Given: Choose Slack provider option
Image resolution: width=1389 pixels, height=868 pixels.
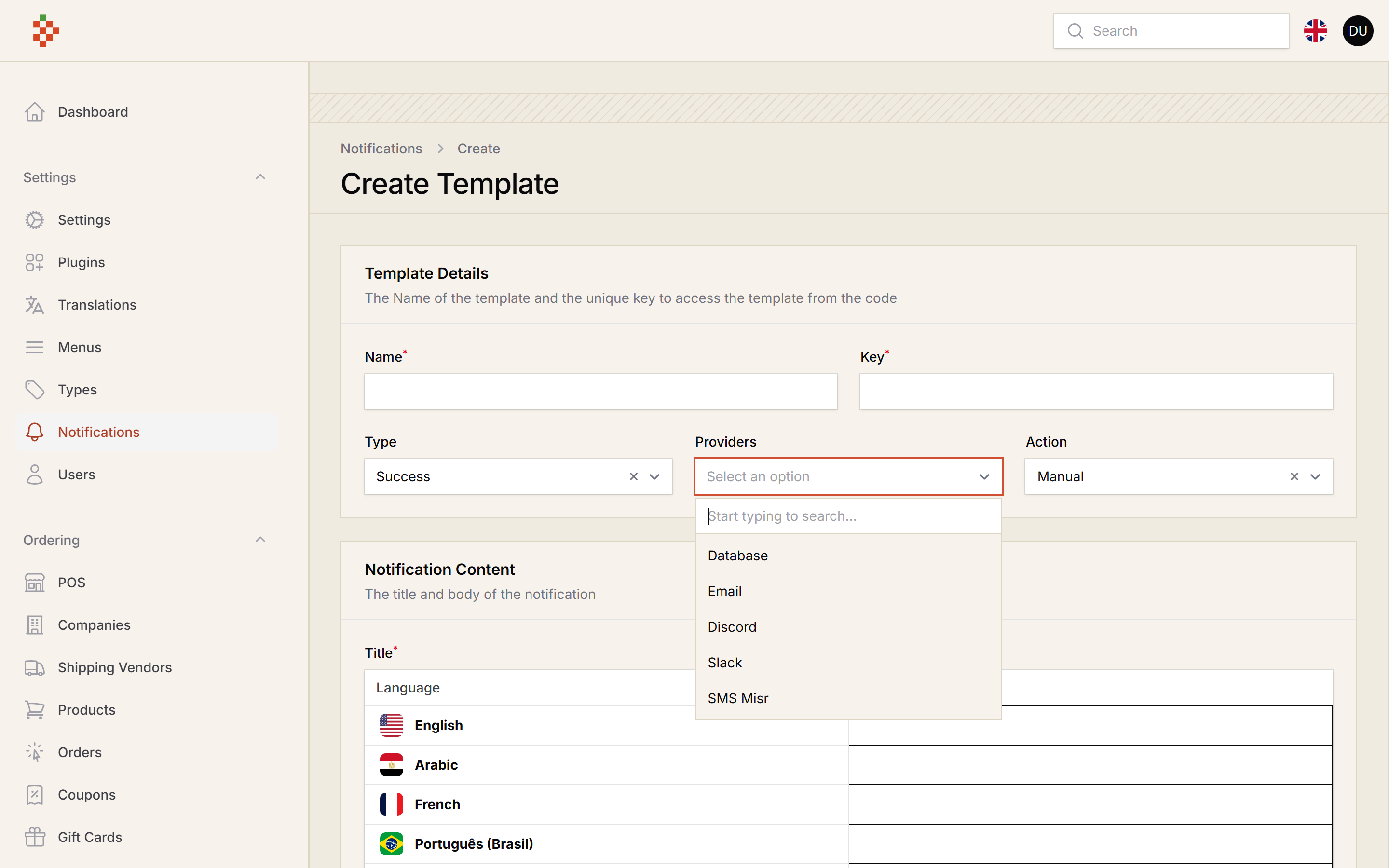Looking at the screenshot, I should [848, 663].
